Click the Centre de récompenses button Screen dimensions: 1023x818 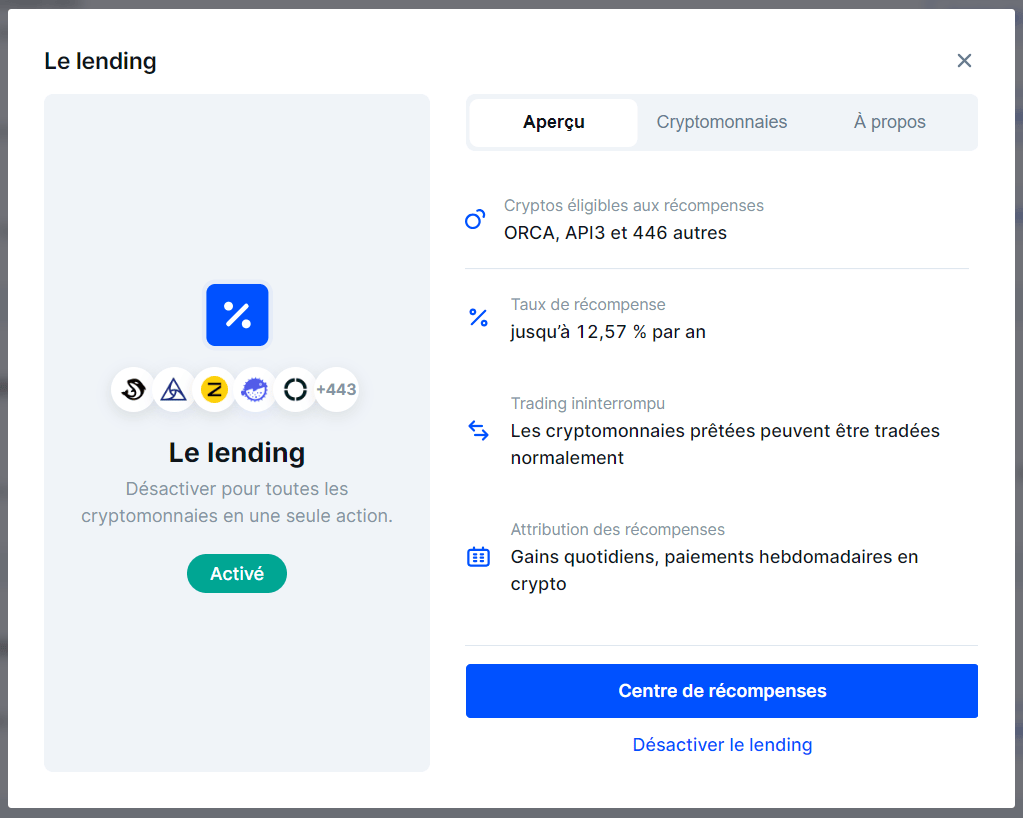[x=721, y=690]
